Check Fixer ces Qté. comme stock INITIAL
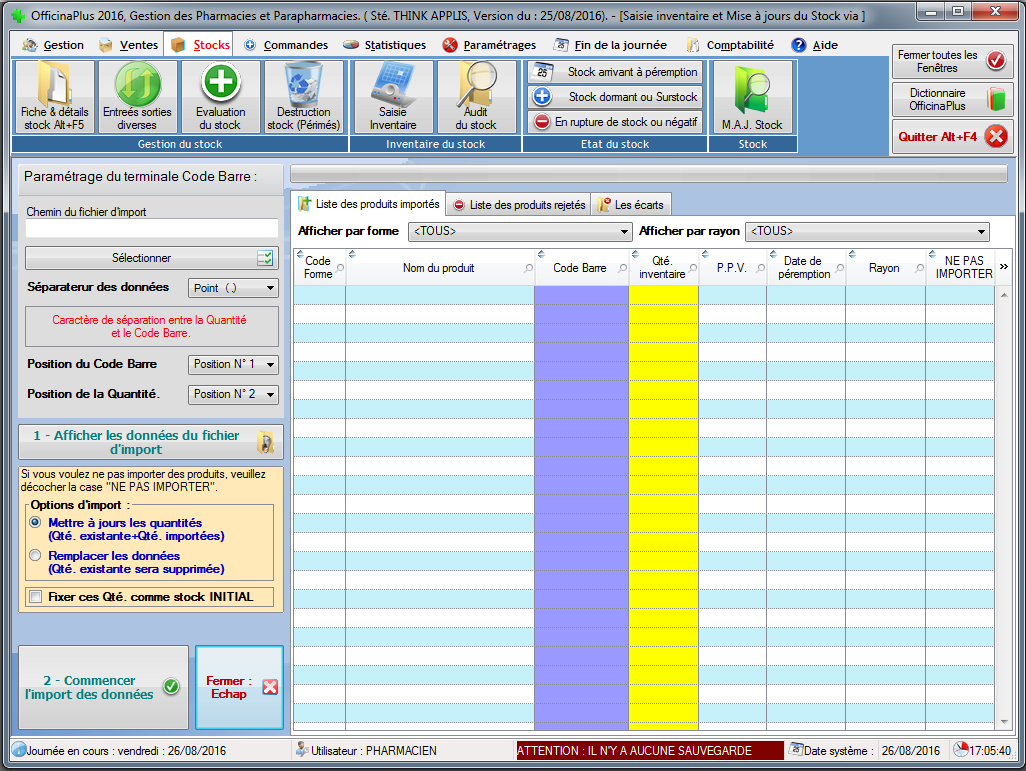 (37, 597)
